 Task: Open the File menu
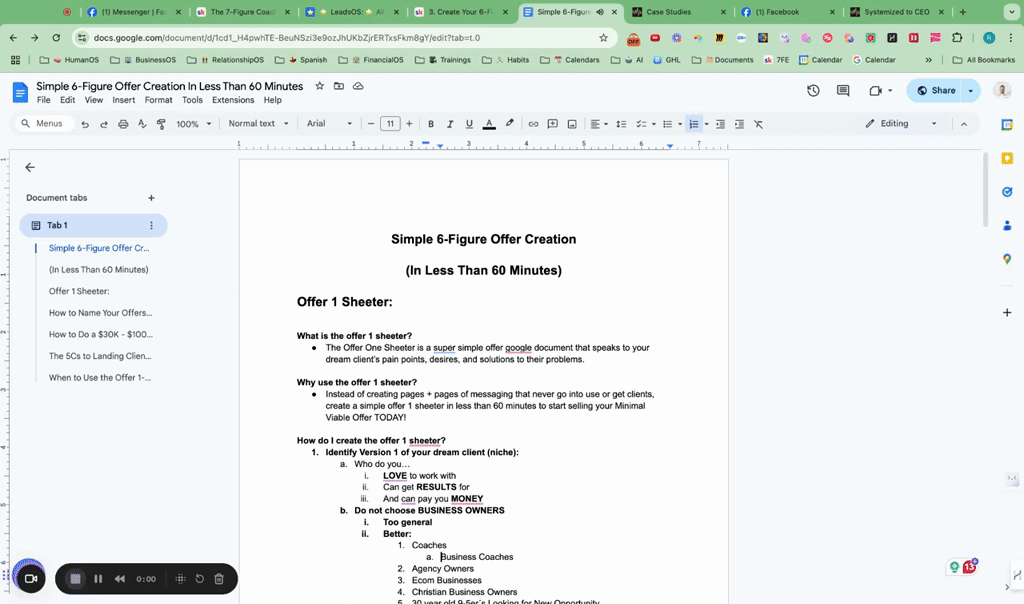click(x=44, y=100)
